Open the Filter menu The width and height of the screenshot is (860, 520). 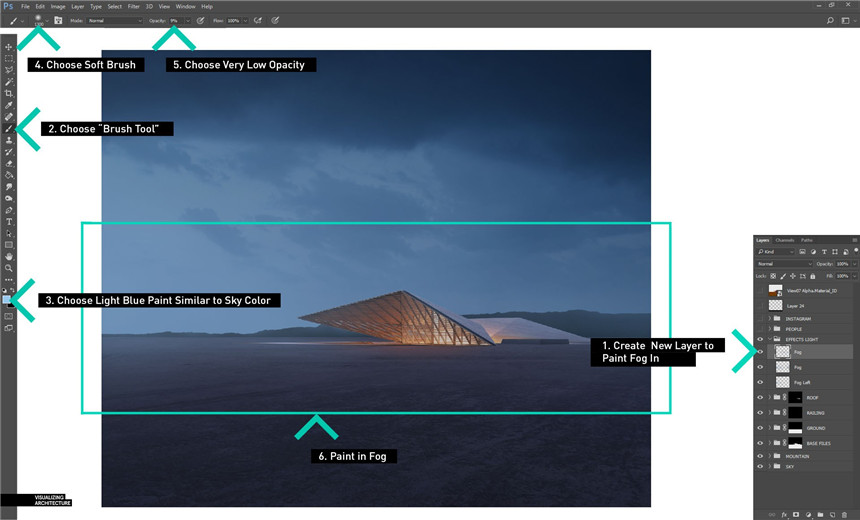(132, 6)
